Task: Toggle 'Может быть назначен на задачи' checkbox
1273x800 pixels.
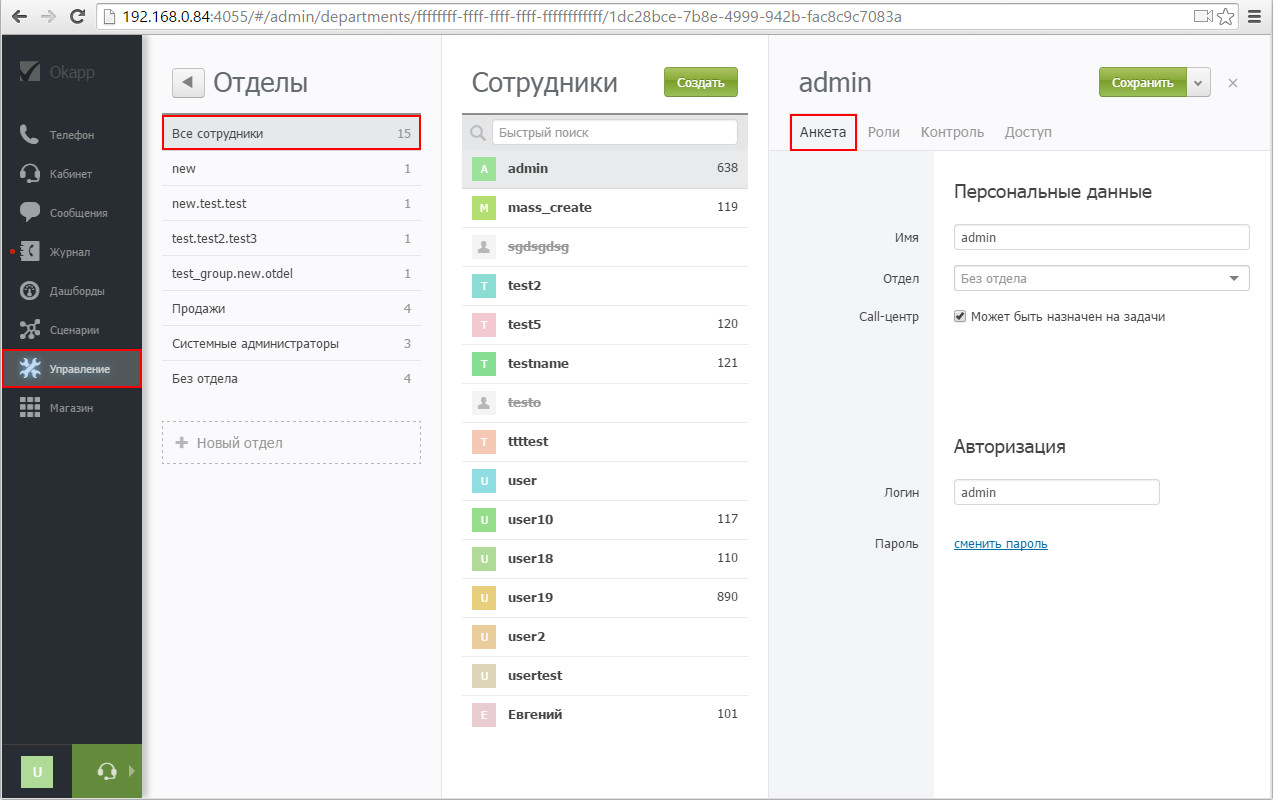Action: point(960,317)
